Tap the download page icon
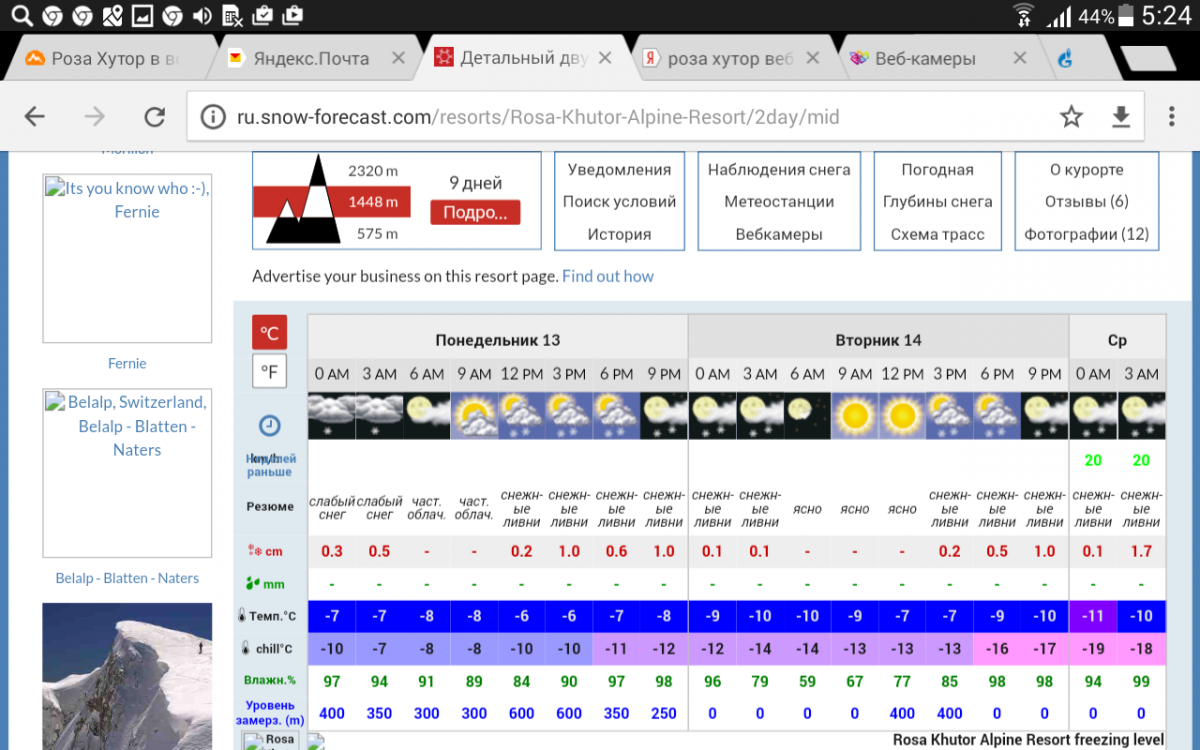 tap(1121, 117)
